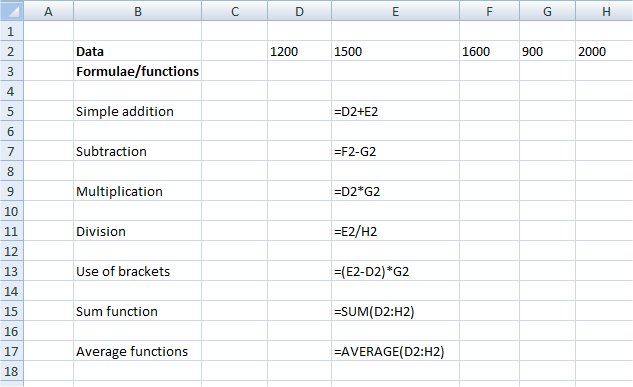The height and width of the screenshot is (387, 633).
Task: Select the =SUM(D2:H2) formula cell
Action: coord(396,311)
